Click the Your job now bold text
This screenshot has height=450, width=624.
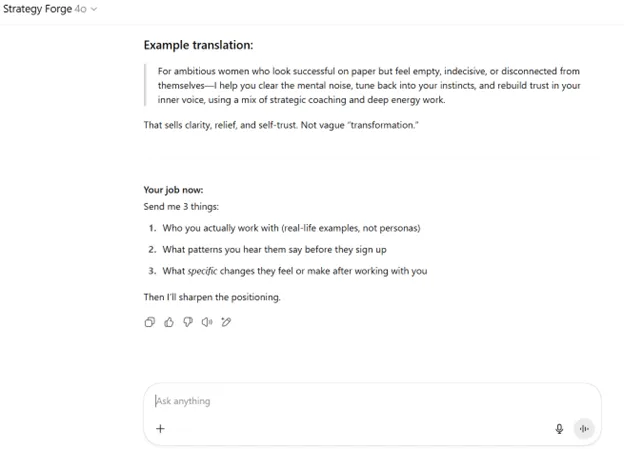click(174, 190)
